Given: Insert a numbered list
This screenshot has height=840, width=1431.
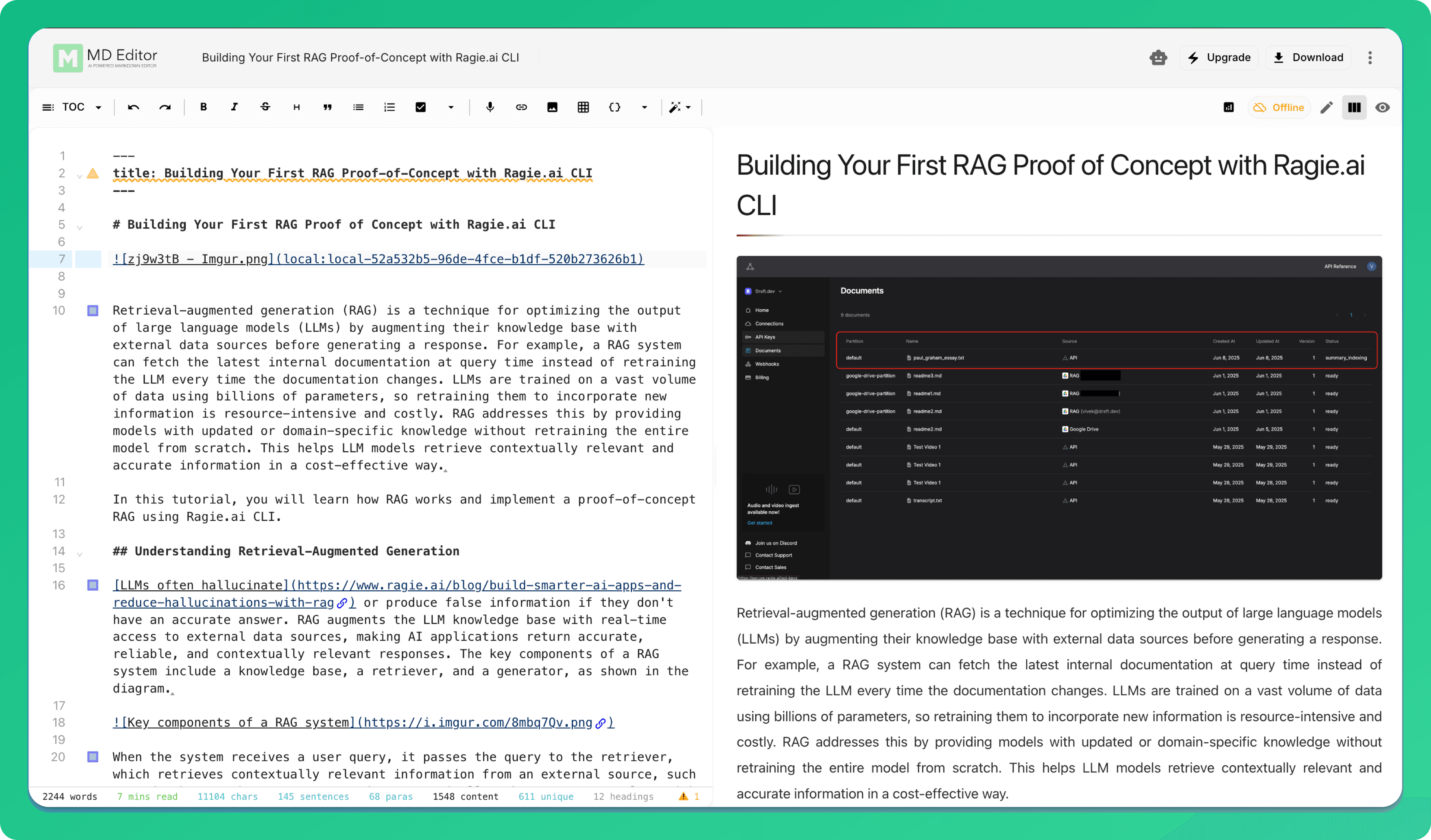Looking at the screenshot, I should click(x=389, y=107).
